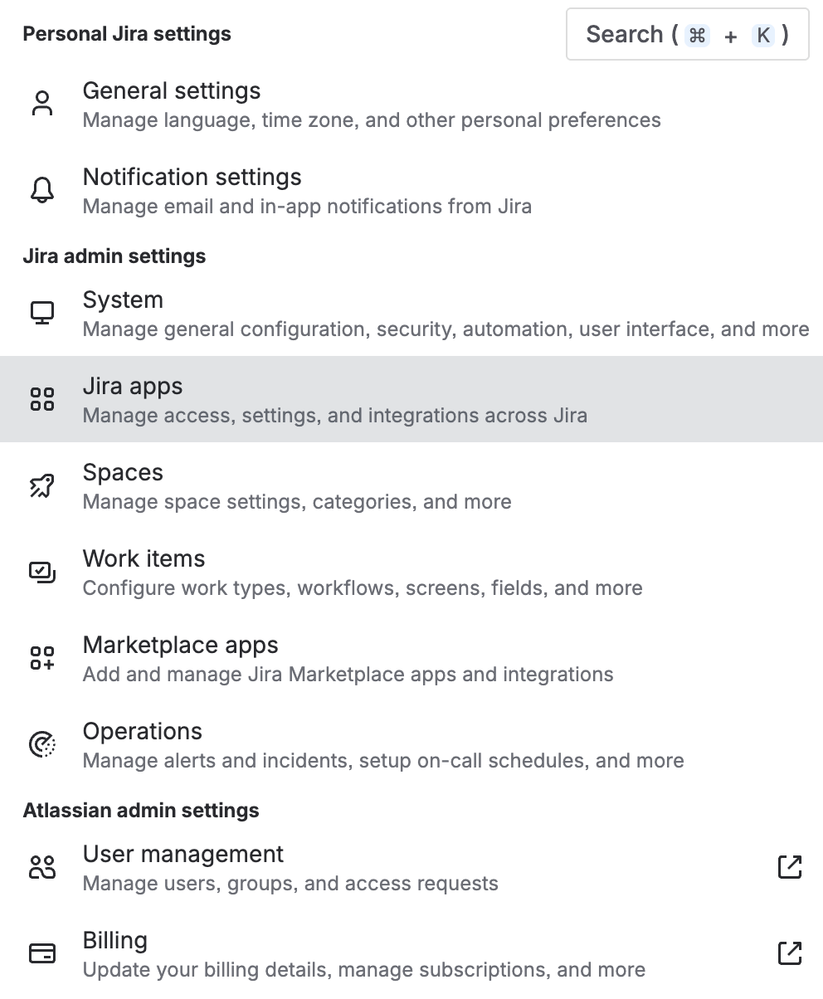Click the Search field
Image resolution: width=823 pixels, height=999 pixels.
(687, 34)
